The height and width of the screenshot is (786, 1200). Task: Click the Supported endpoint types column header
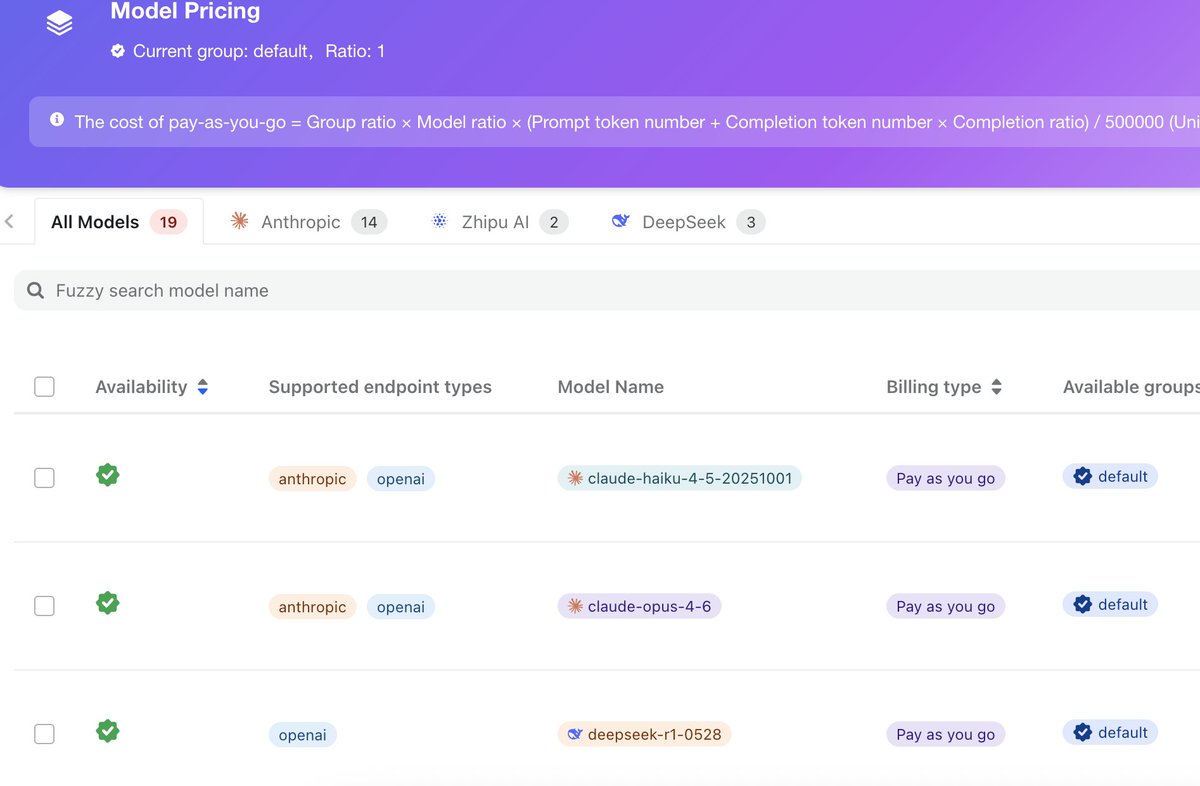pyautogui.click(x=380, y=387)
